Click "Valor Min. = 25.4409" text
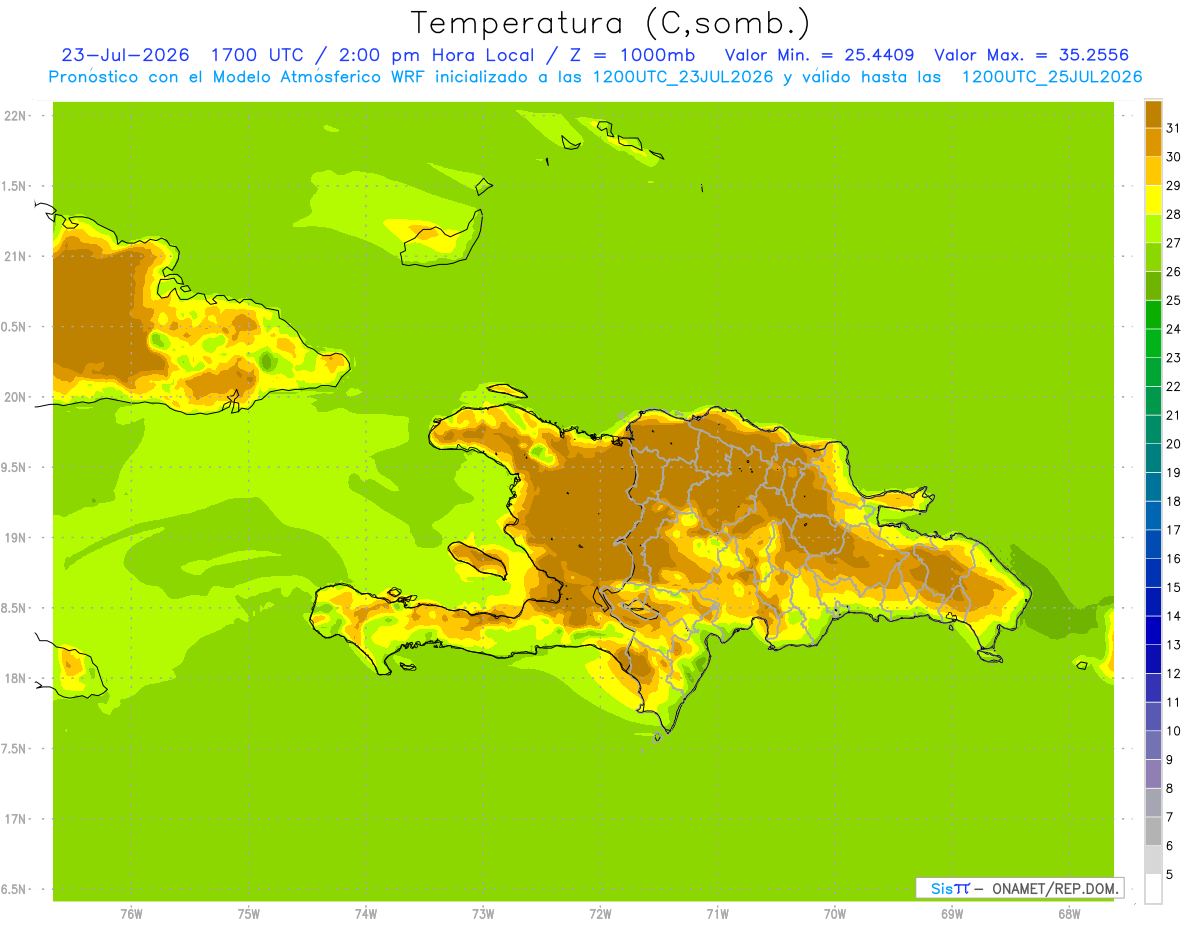Viewport: 1200px width, 927px height. coord(819,55)
